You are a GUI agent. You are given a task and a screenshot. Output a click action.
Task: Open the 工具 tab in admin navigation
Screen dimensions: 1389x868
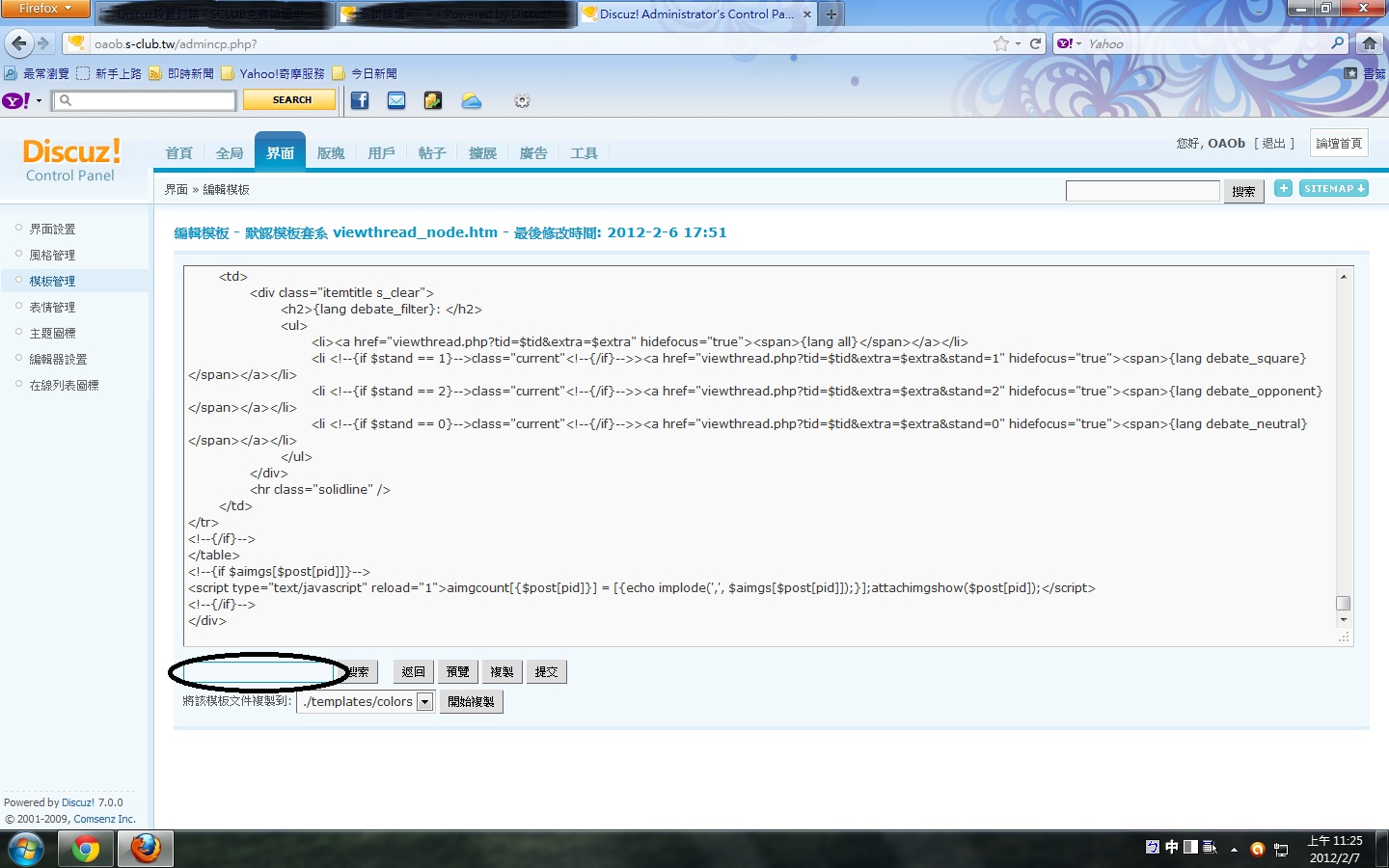[584, 153]
